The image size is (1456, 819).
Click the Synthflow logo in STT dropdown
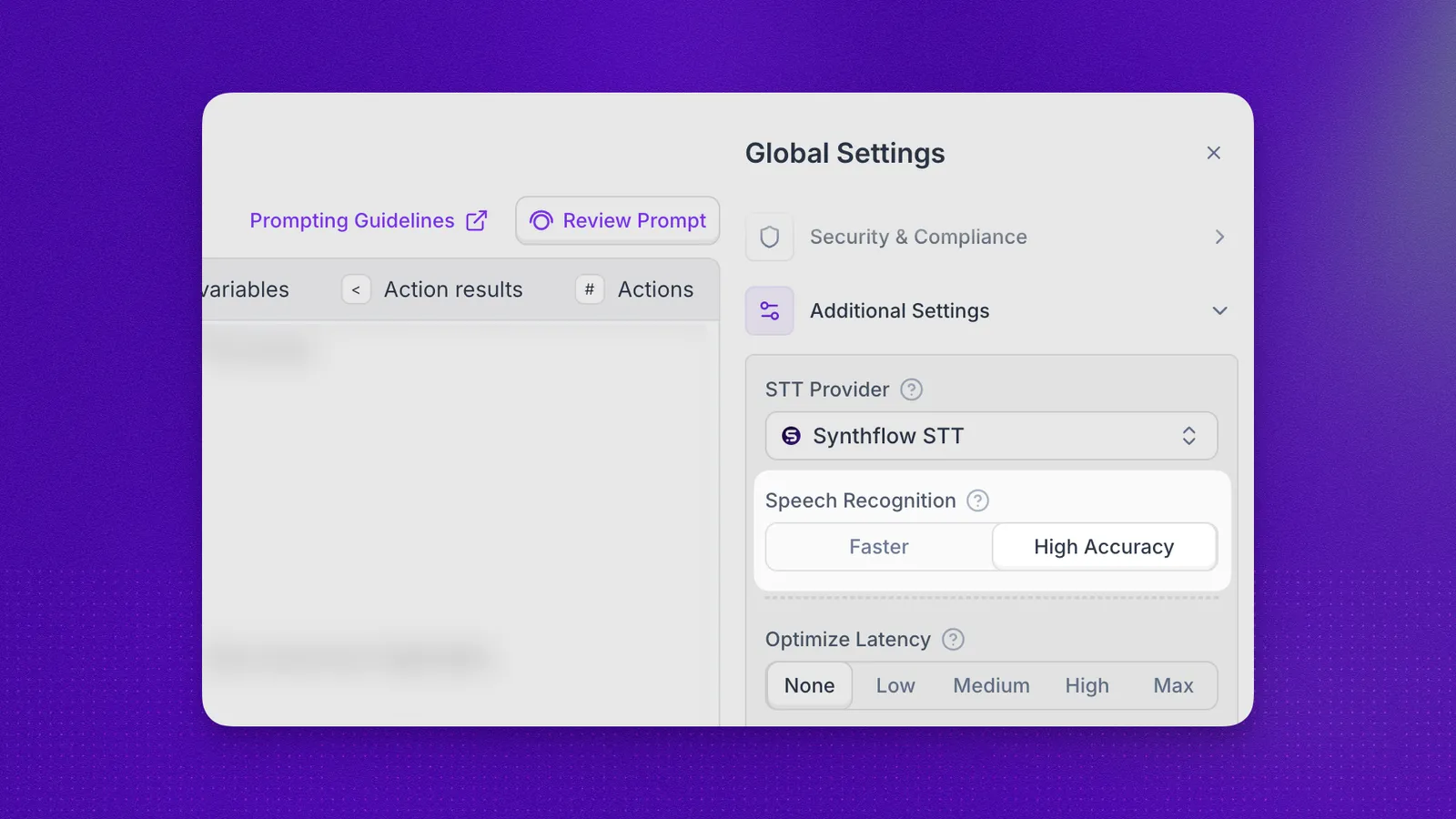coord(792,436)
